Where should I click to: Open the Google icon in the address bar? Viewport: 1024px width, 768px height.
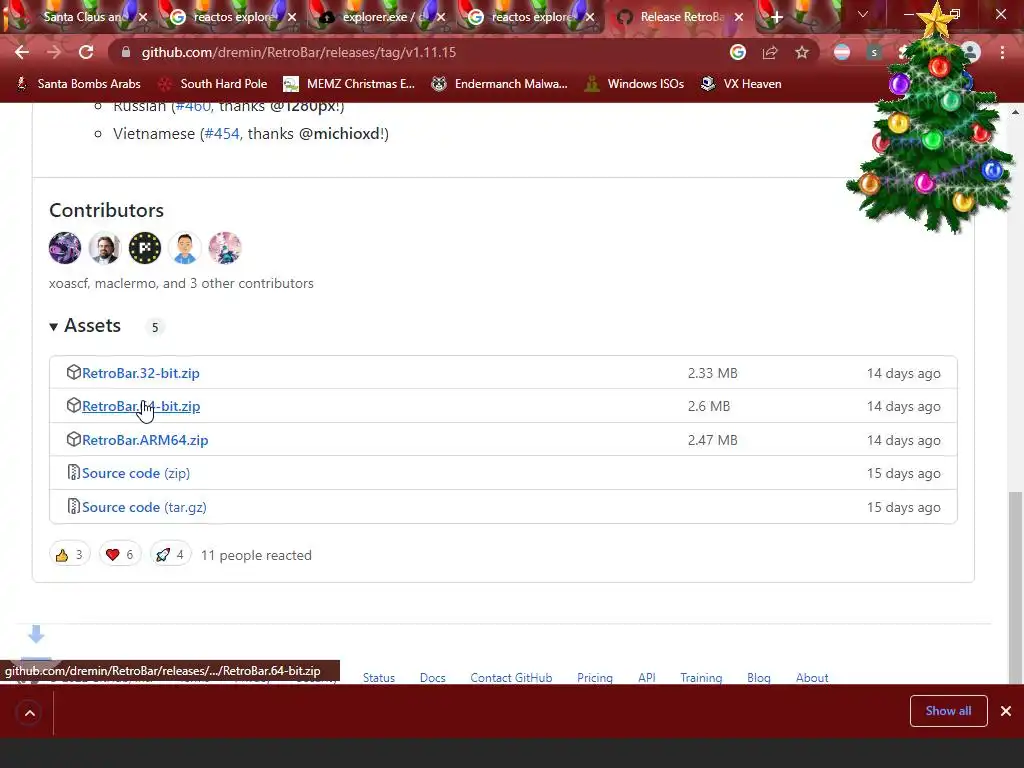click(x=737, y=52)
